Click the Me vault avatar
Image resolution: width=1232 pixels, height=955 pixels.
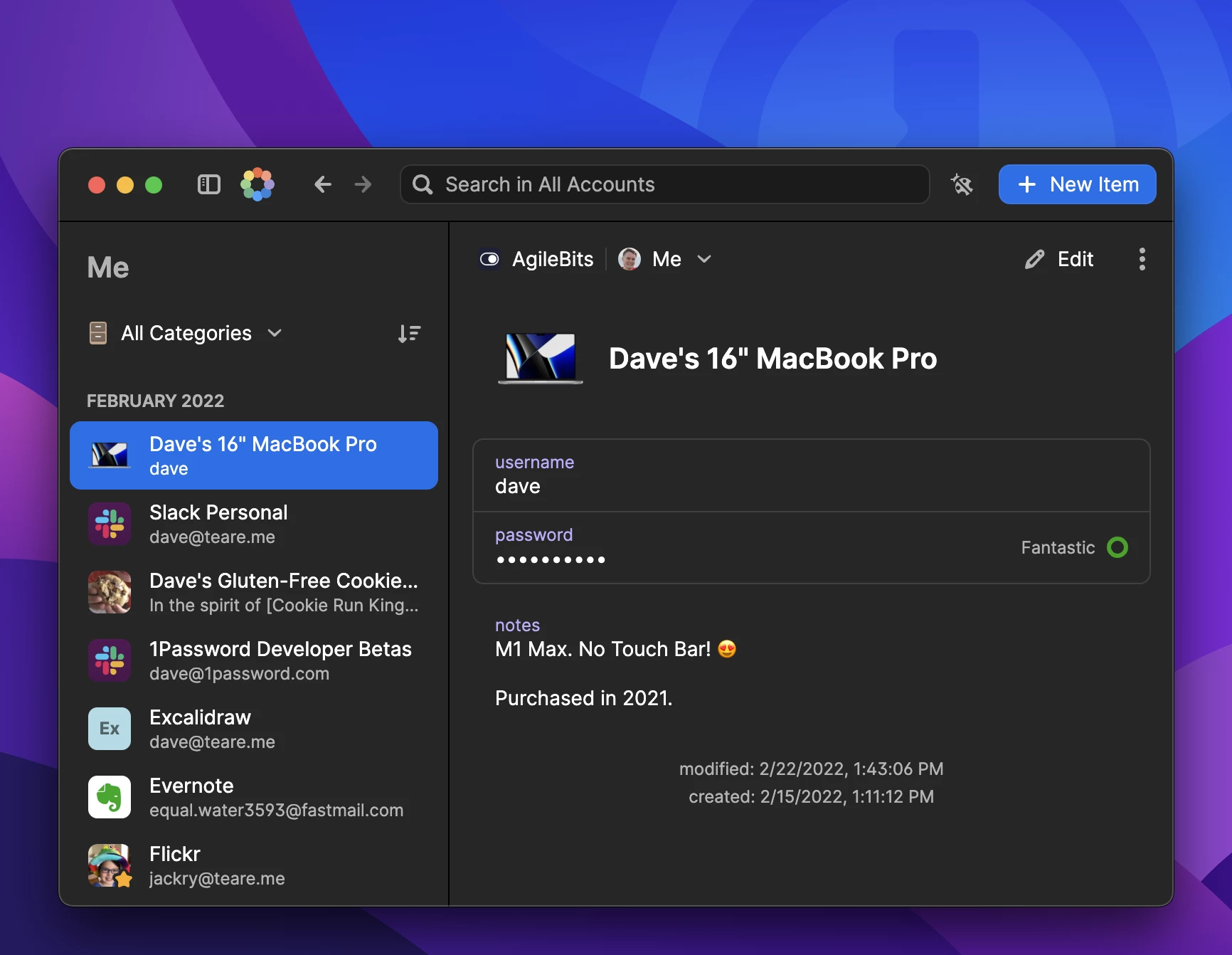(630, 259)
